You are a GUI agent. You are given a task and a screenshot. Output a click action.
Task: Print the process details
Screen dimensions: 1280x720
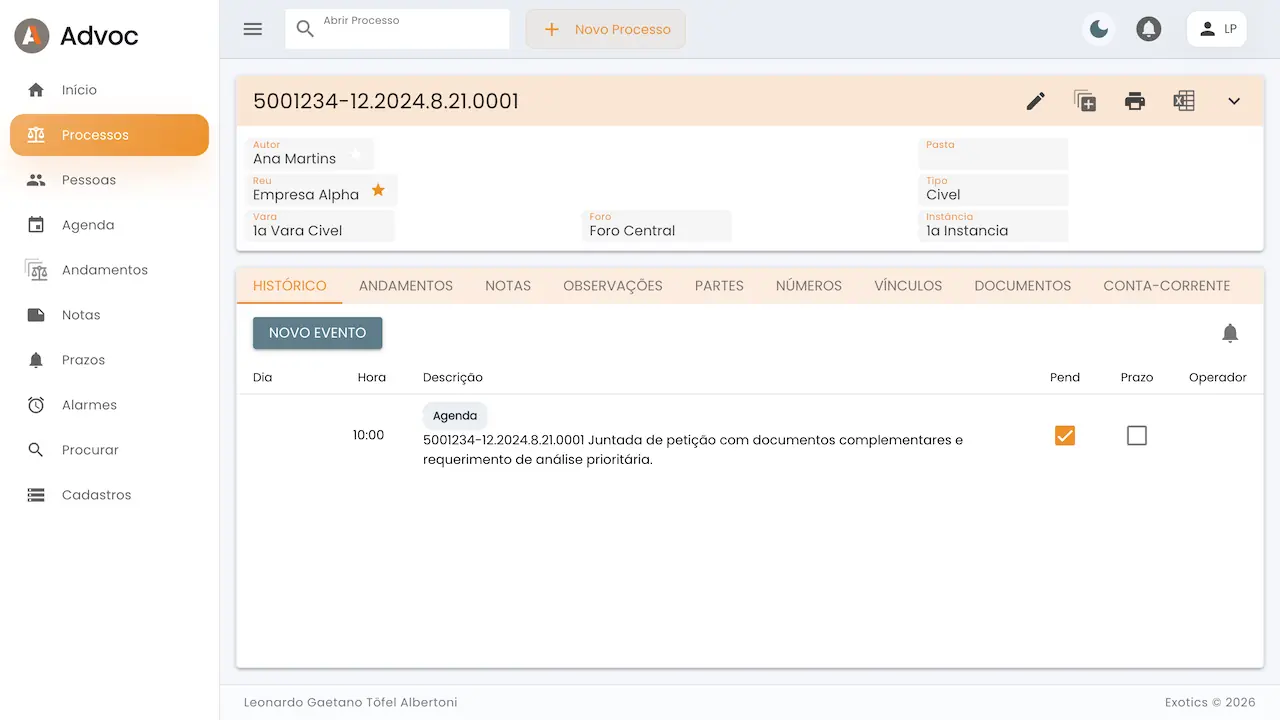[x=1135, y=101]
